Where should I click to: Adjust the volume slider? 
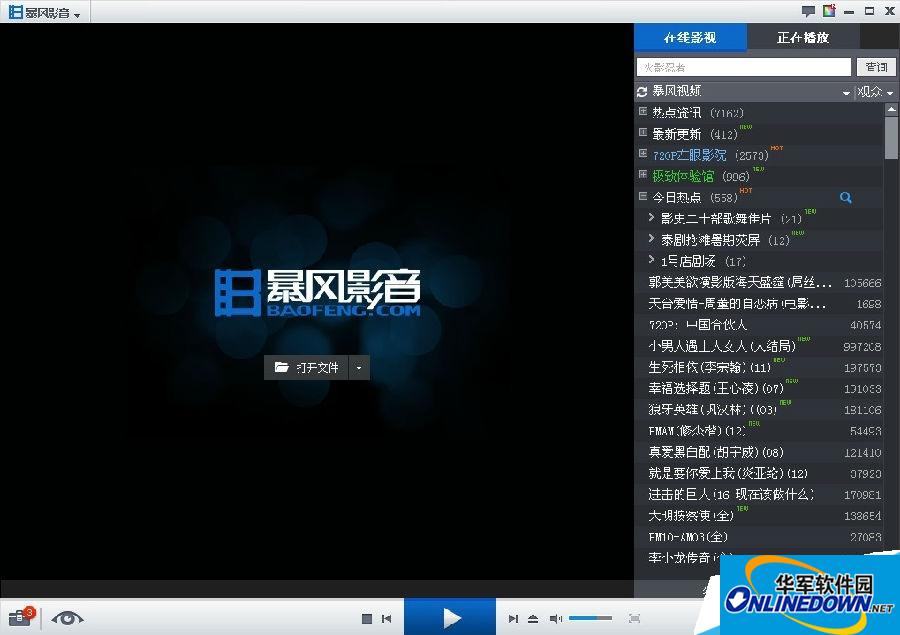591,618
